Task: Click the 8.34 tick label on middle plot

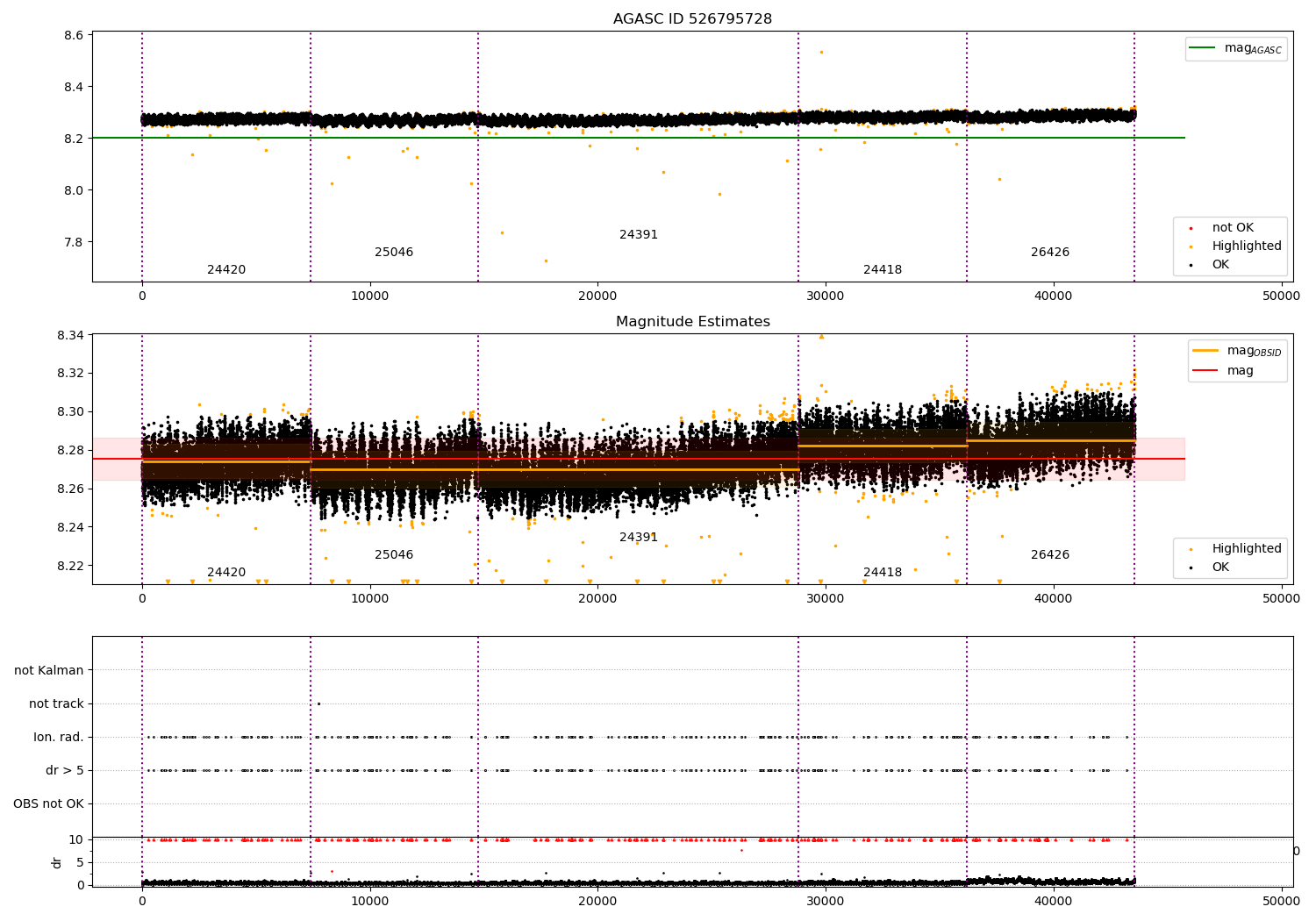Action: (70, 336)
